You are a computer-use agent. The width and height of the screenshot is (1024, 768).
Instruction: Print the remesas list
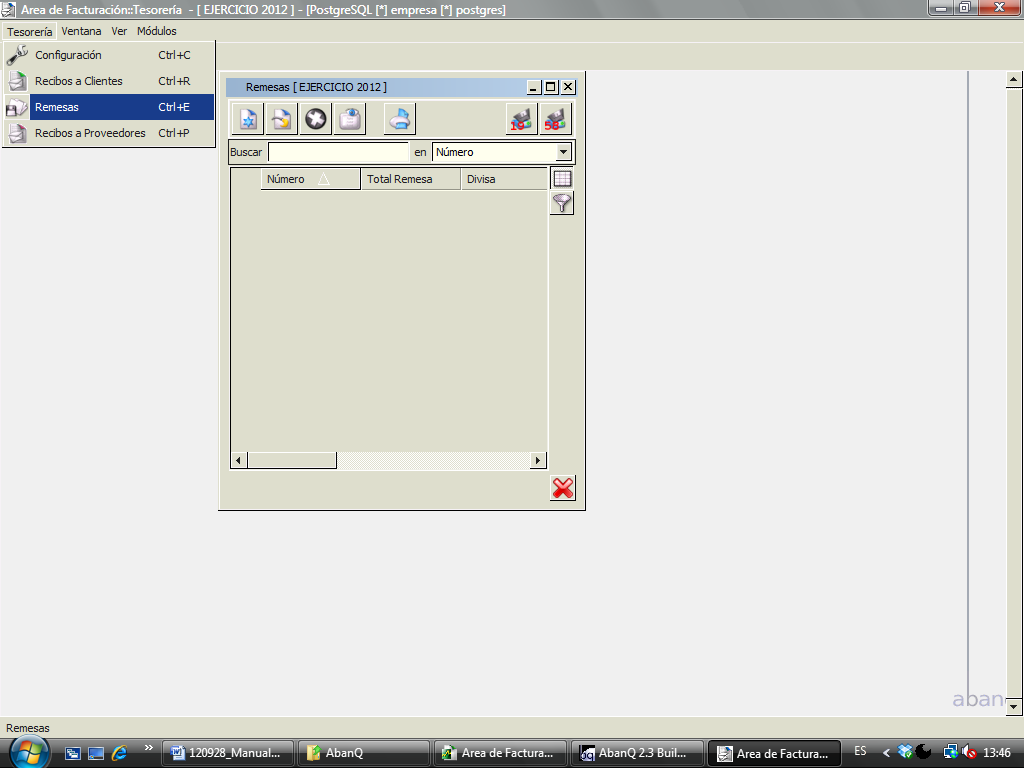click(x=400, y=119)
